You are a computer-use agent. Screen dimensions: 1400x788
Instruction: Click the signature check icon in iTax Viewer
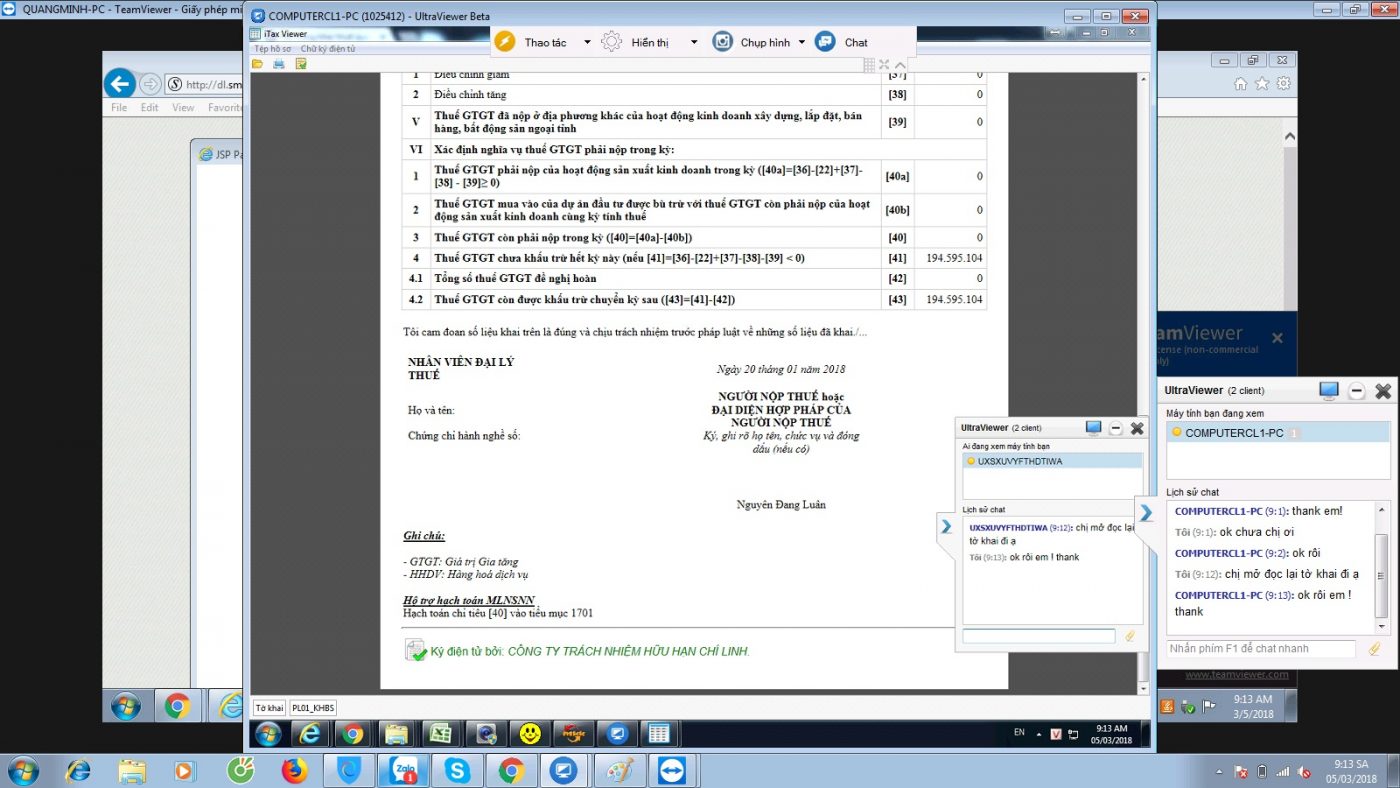(x=300, y=64)
